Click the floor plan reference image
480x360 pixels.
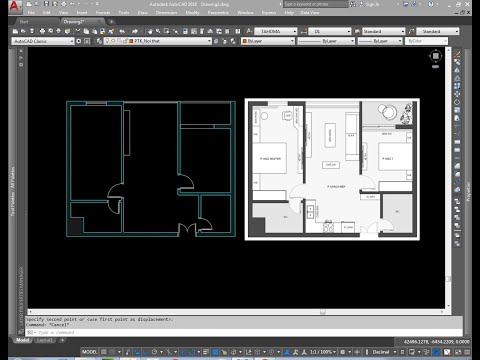click(332, 169)
